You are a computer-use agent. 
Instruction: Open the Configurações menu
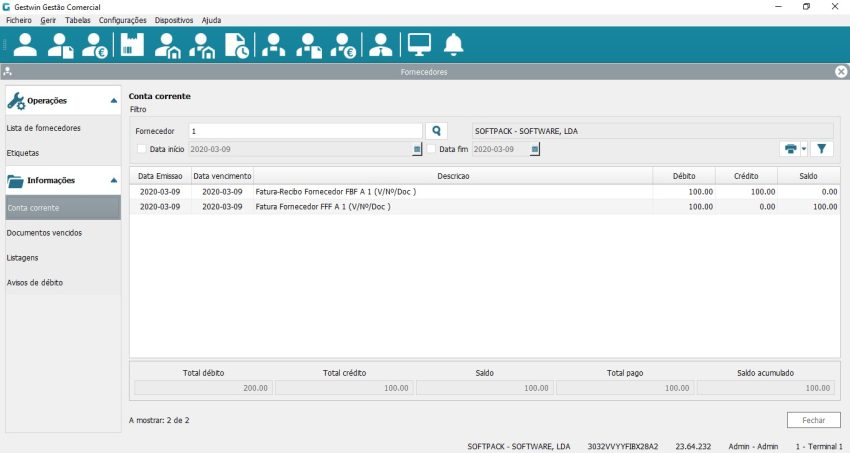(123, 20)
